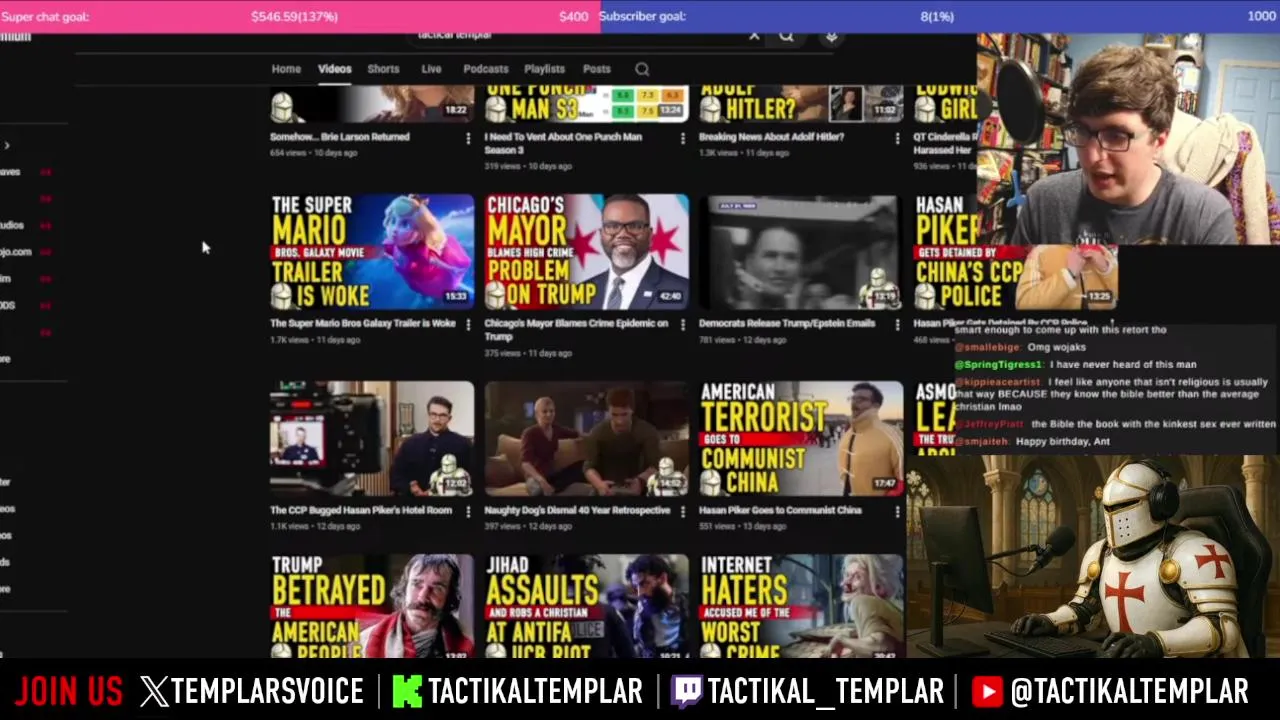Image resolution: width=1280 pixels, height=720 pixels.
Task: Clear the YouTube search box text
Action: [754, 37]
